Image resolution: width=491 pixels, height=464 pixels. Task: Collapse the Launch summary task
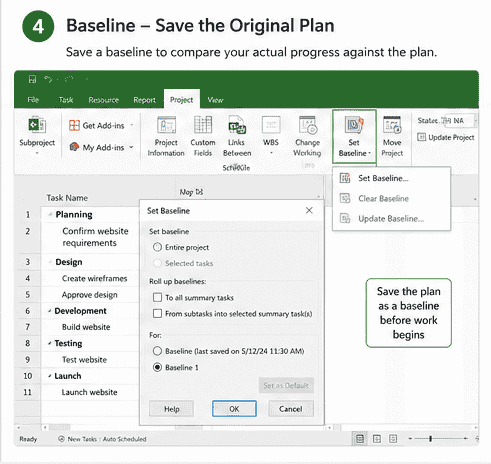tap(50, 376)
